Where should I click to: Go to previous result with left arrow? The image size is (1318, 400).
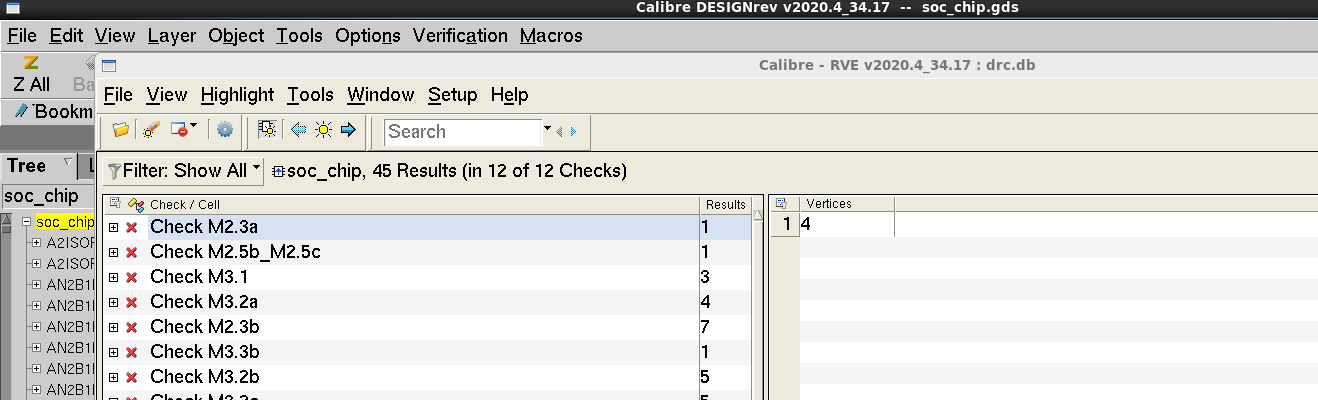pyautogui.click(x=297, y=130)
